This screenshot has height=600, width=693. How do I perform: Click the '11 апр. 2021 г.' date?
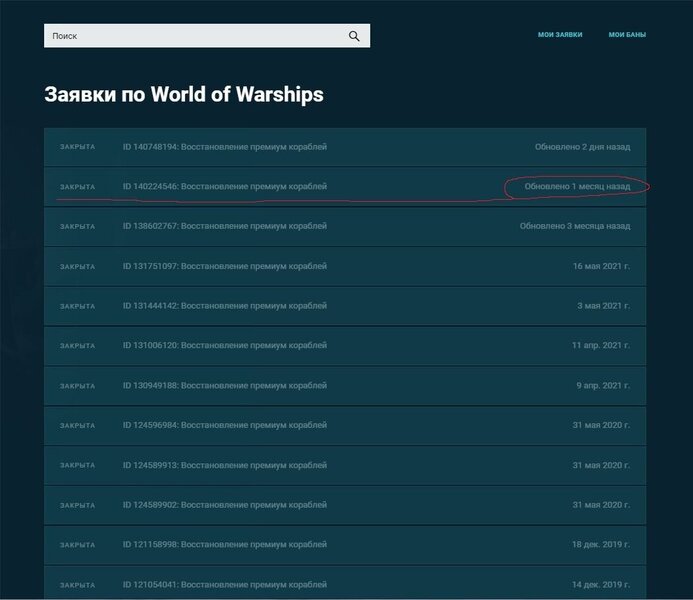tap(601, 346)
